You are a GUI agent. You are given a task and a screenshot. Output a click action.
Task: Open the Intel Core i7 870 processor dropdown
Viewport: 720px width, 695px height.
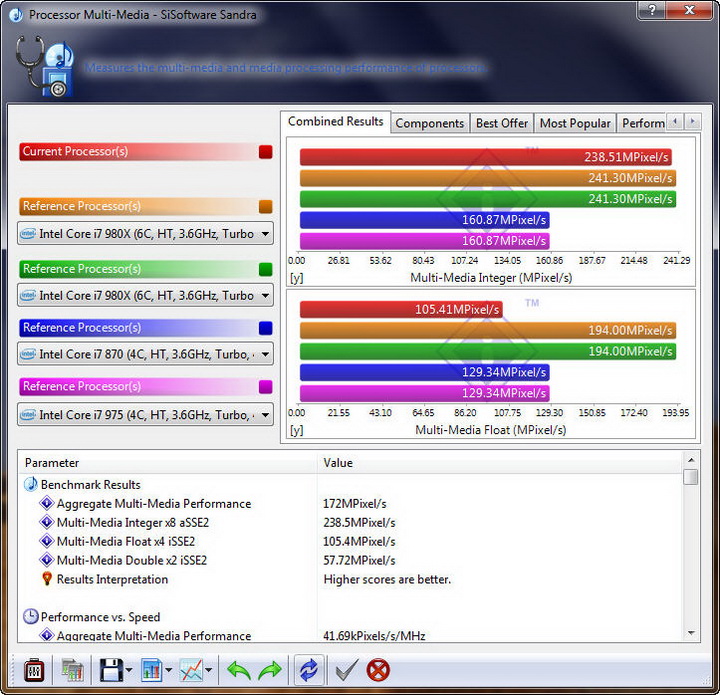(x=146, y=354)
